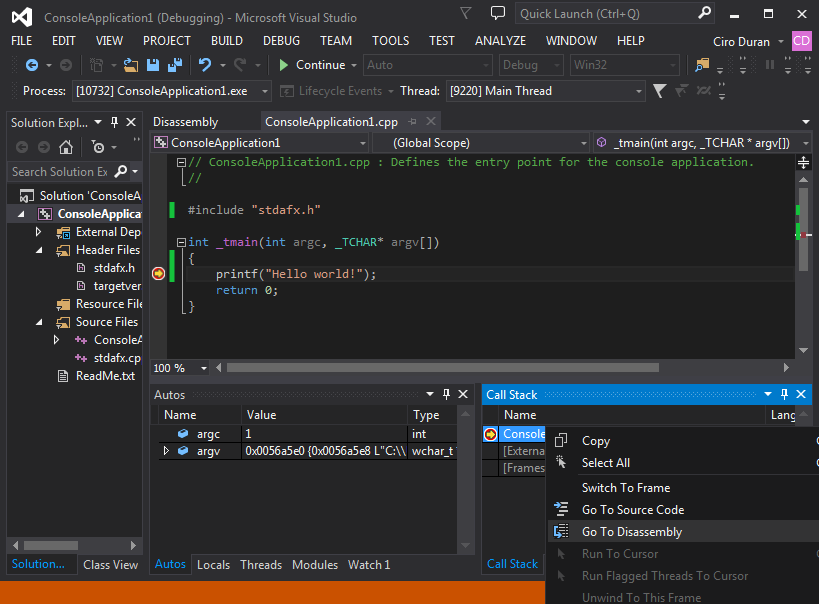Click the user account CD avatar
The height and width of the screenshot is (604, 819).
(x=802, y=41)
